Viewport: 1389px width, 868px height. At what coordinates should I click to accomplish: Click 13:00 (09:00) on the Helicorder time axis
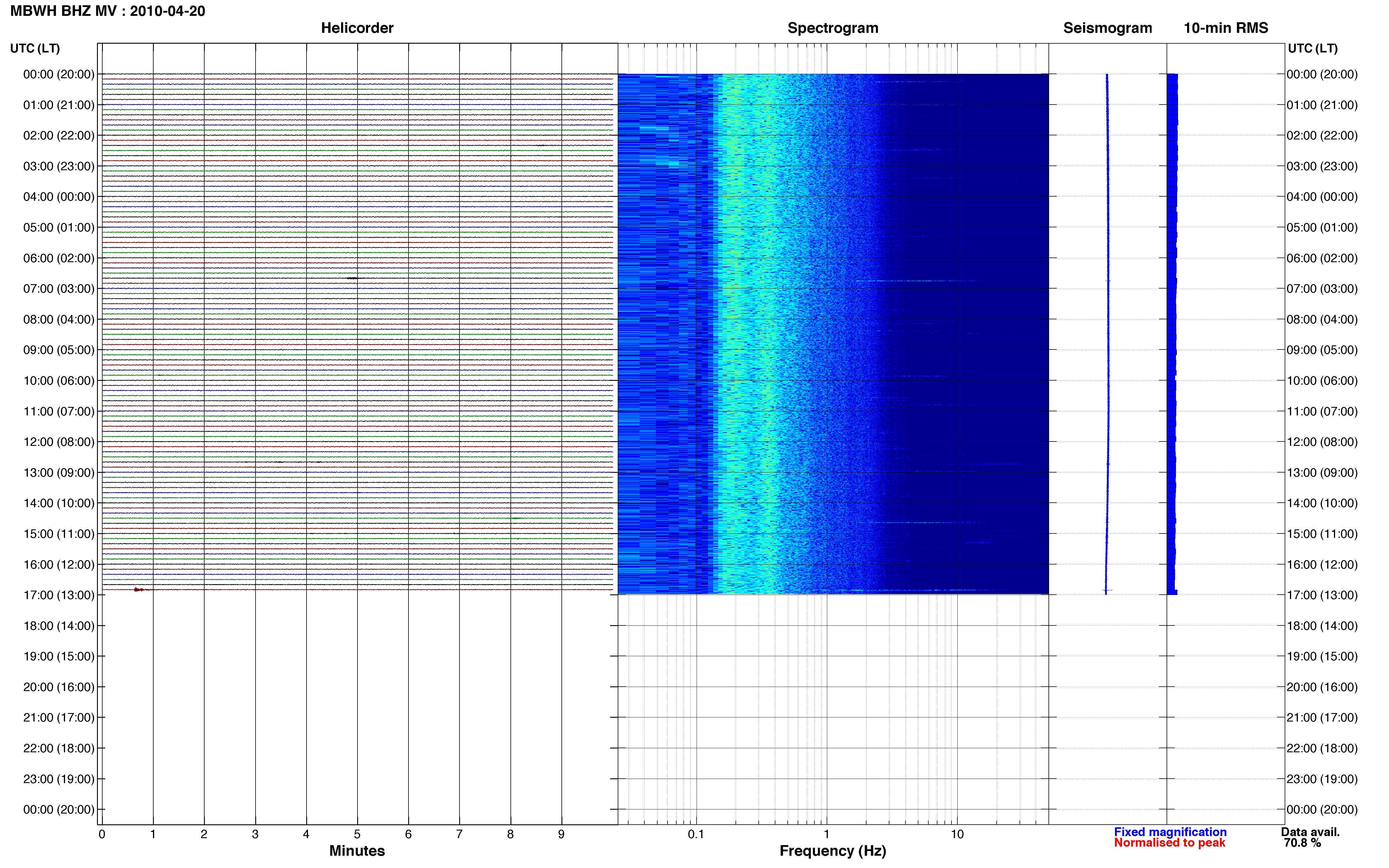click(59, 473)
